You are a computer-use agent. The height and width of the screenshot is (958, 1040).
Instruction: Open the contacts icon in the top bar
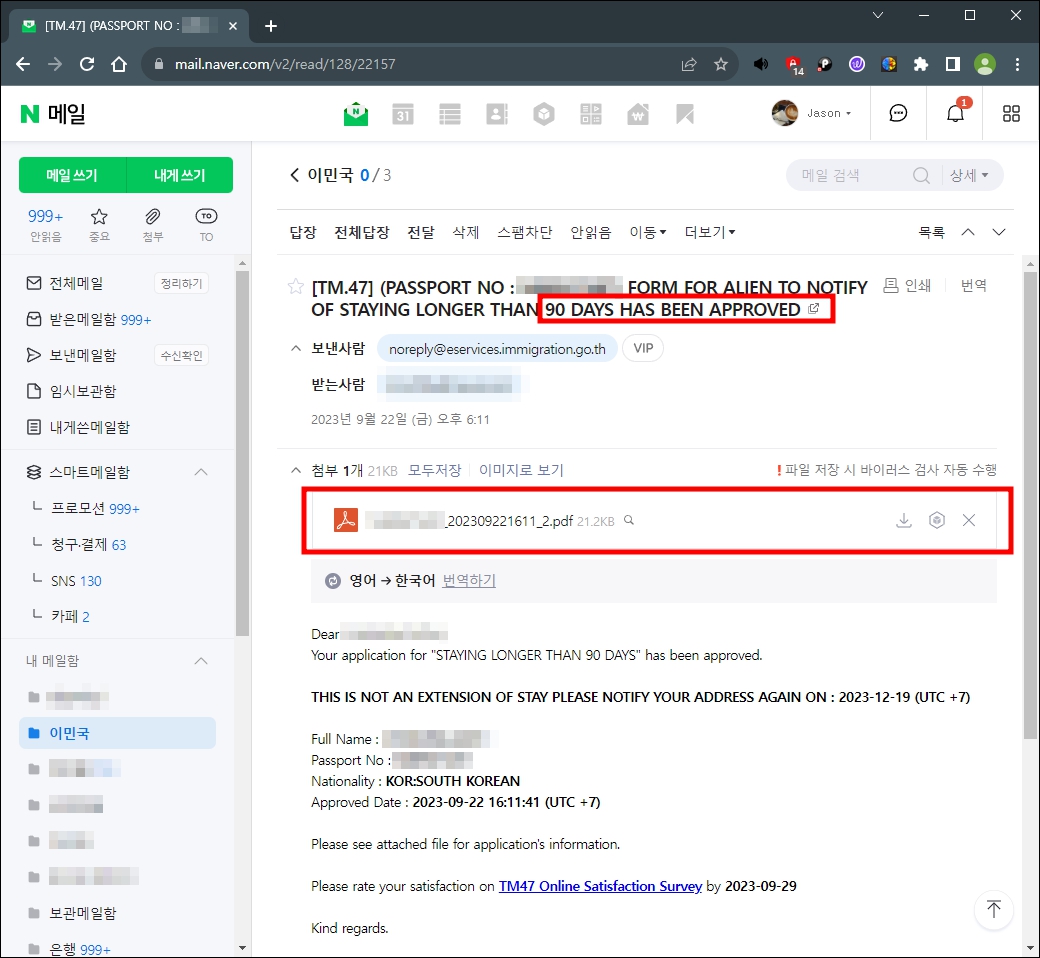[497, 113]
